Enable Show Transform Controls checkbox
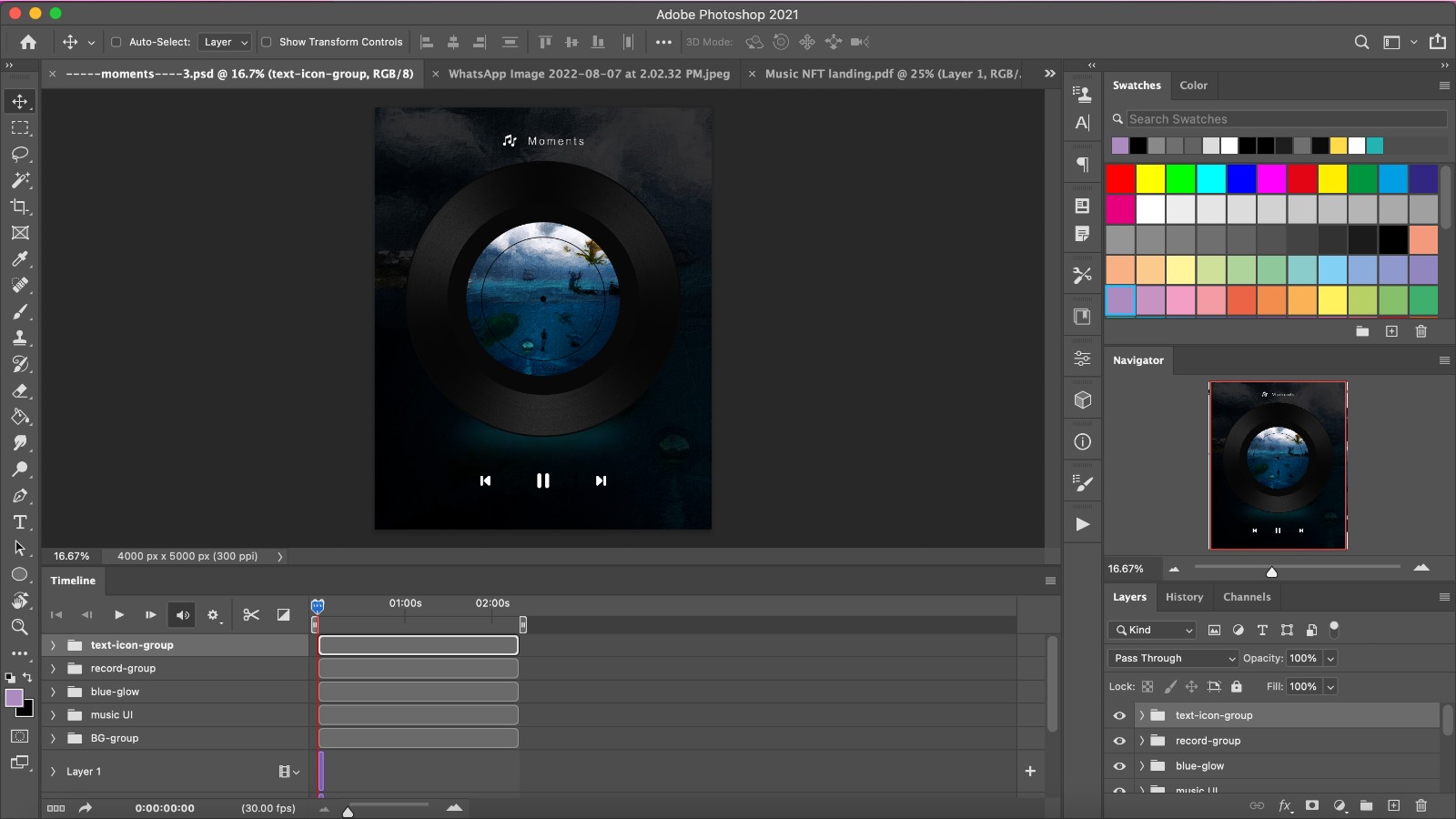1456x819 pixels. pyautogui.click(x=267, y=42)
